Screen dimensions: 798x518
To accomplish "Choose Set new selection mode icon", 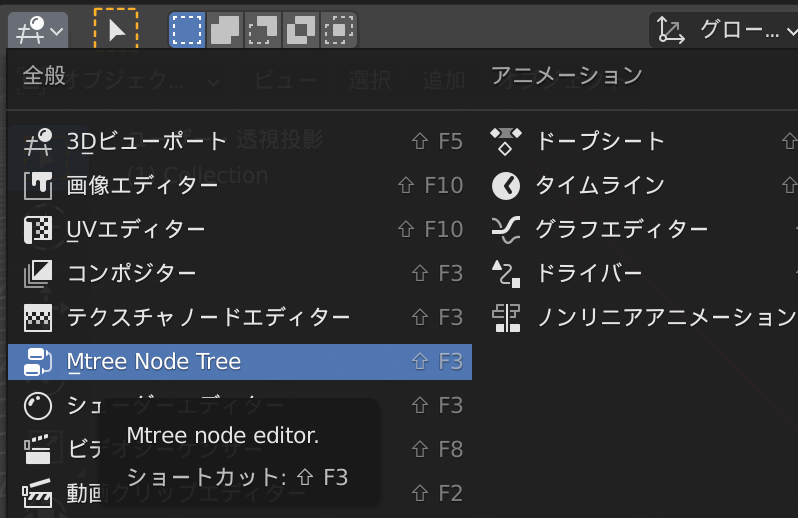I will [x=187, y=30].
